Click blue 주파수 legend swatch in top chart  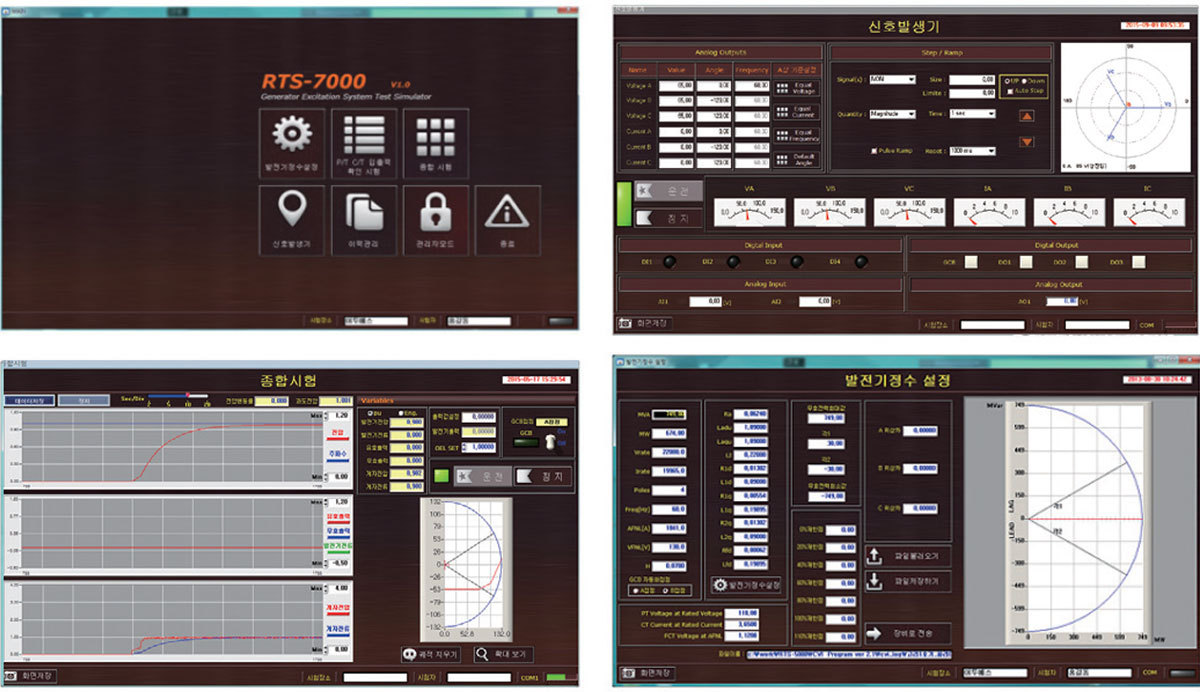[339, 462]
